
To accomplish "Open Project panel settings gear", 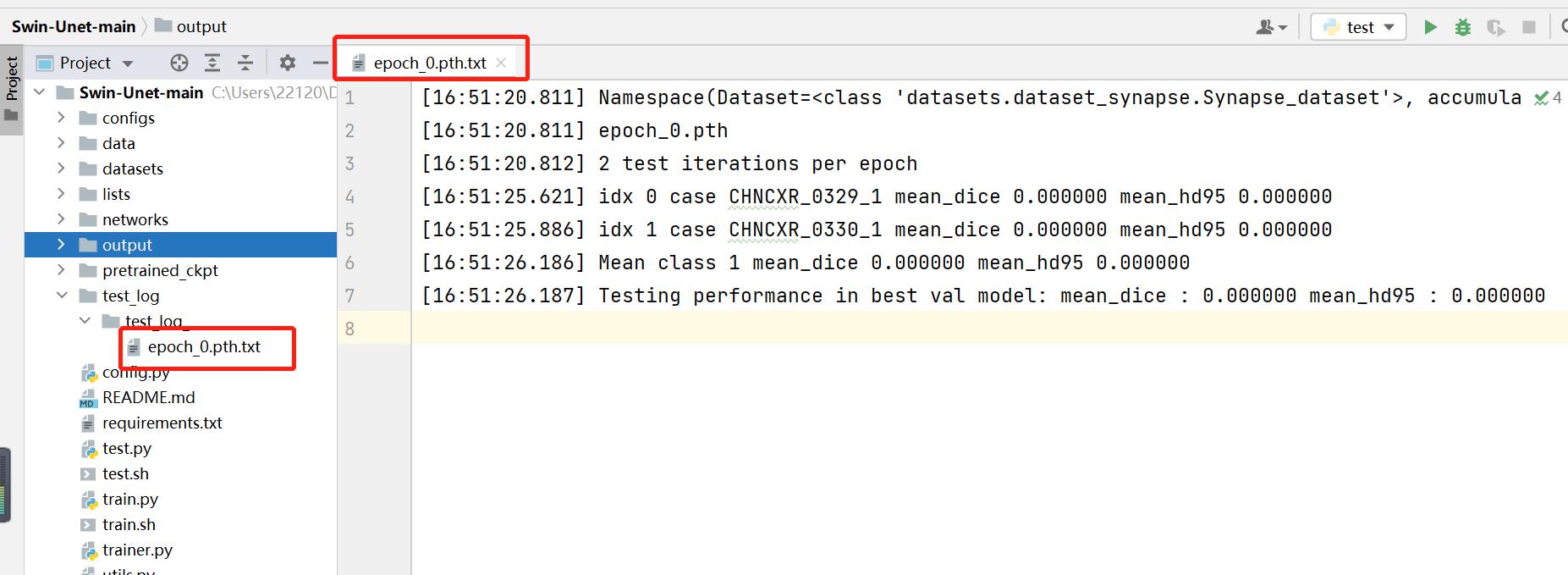I will click(x=288, y=63).
